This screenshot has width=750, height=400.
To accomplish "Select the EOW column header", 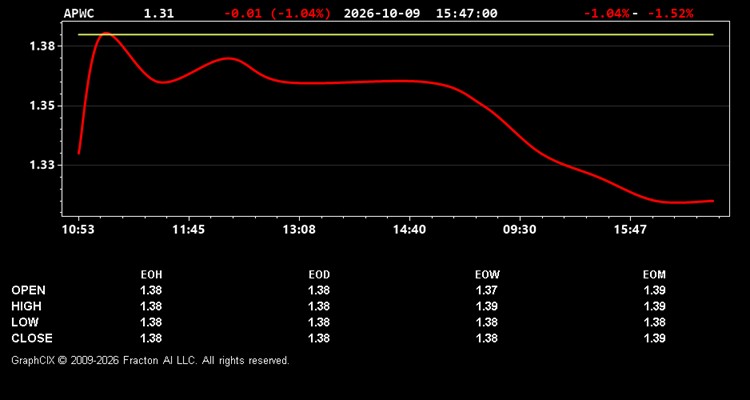I will coord(487,275).
